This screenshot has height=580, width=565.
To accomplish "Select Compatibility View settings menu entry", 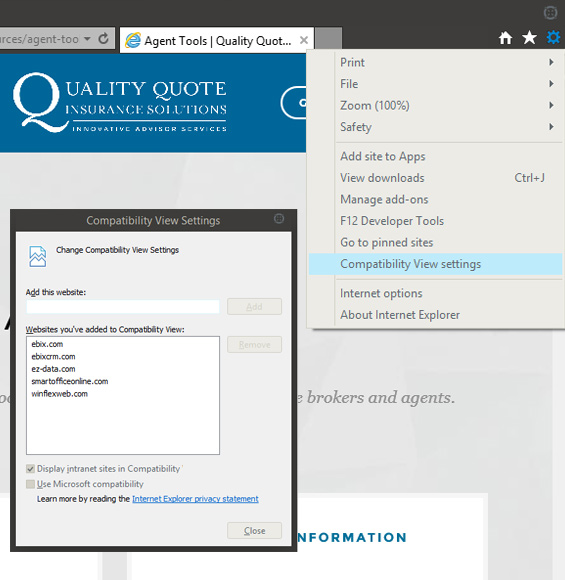I will coord(435,264).
